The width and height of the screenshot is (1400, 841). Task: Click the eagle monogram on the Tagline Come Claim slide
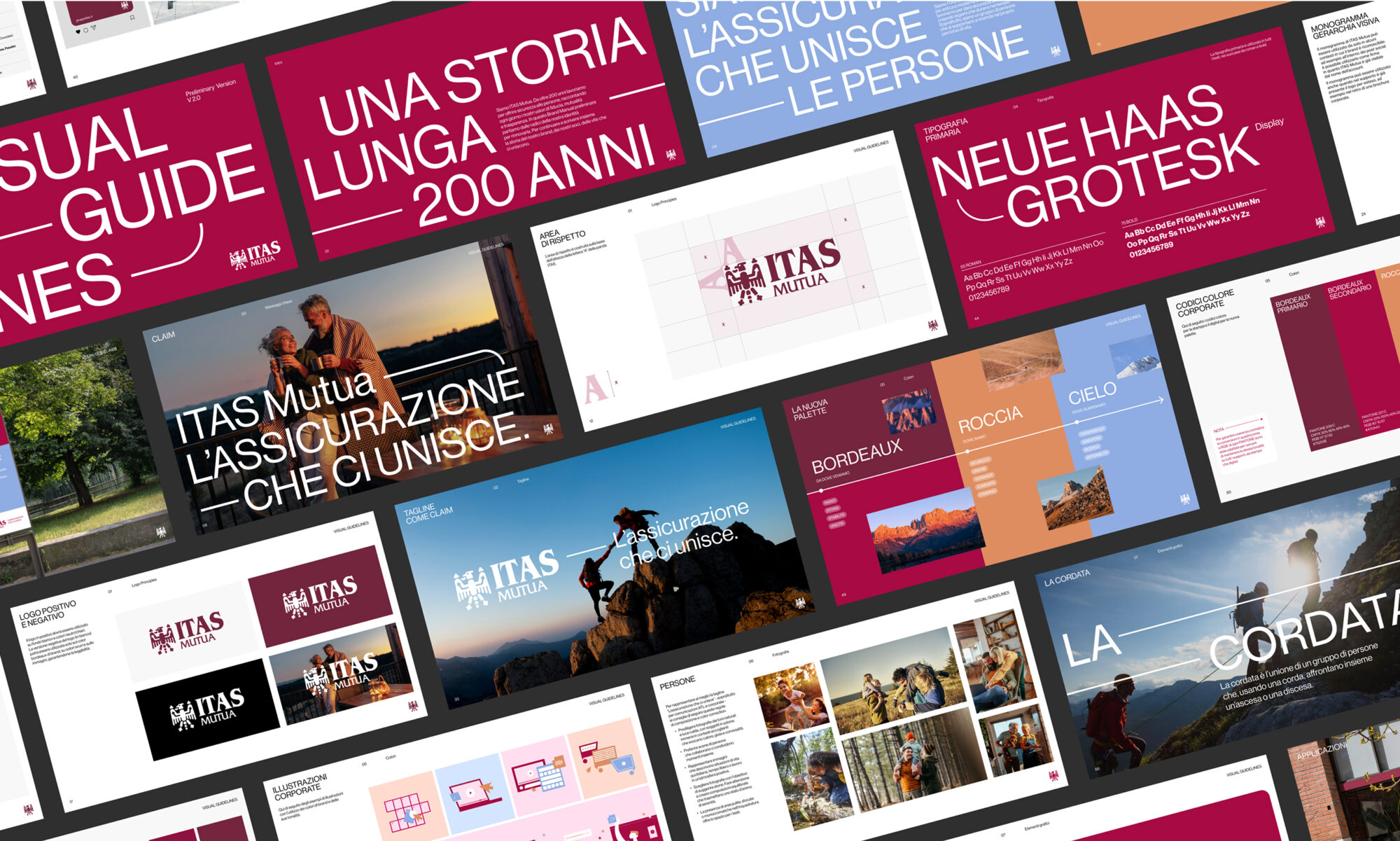point(800,603)
